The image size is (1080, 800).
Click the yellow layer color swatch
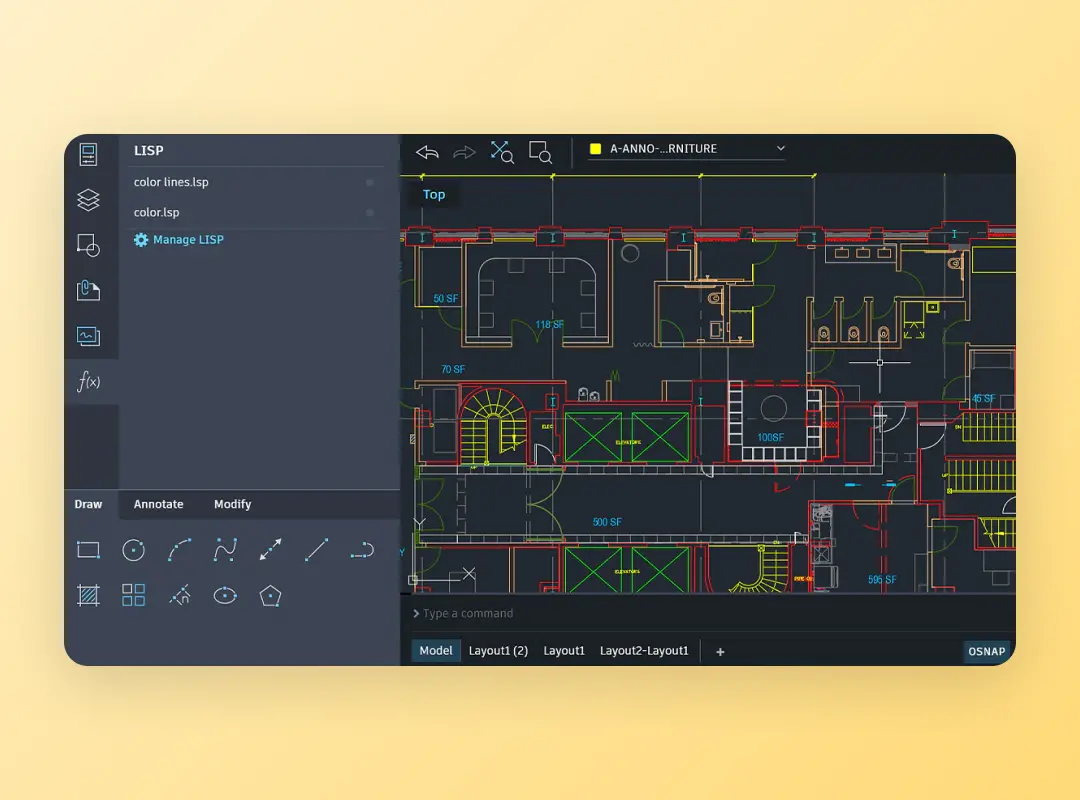(595, 149)
